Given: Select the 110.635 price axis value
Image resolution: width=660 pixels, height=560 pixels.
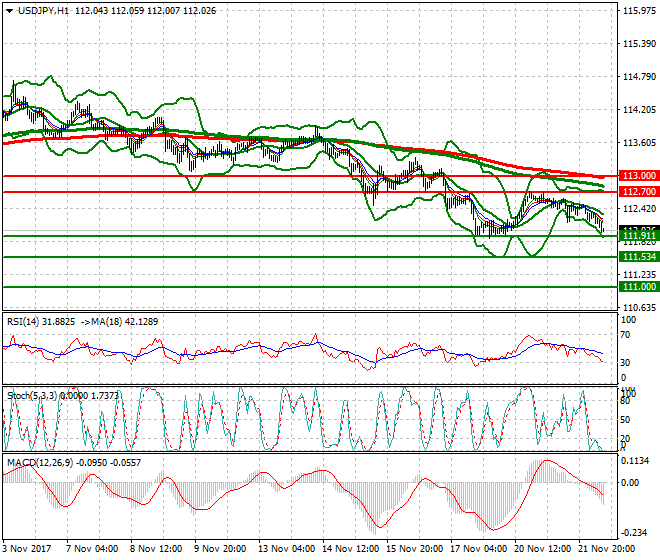Looking at the screenshot, I should (x=639, y=308).
